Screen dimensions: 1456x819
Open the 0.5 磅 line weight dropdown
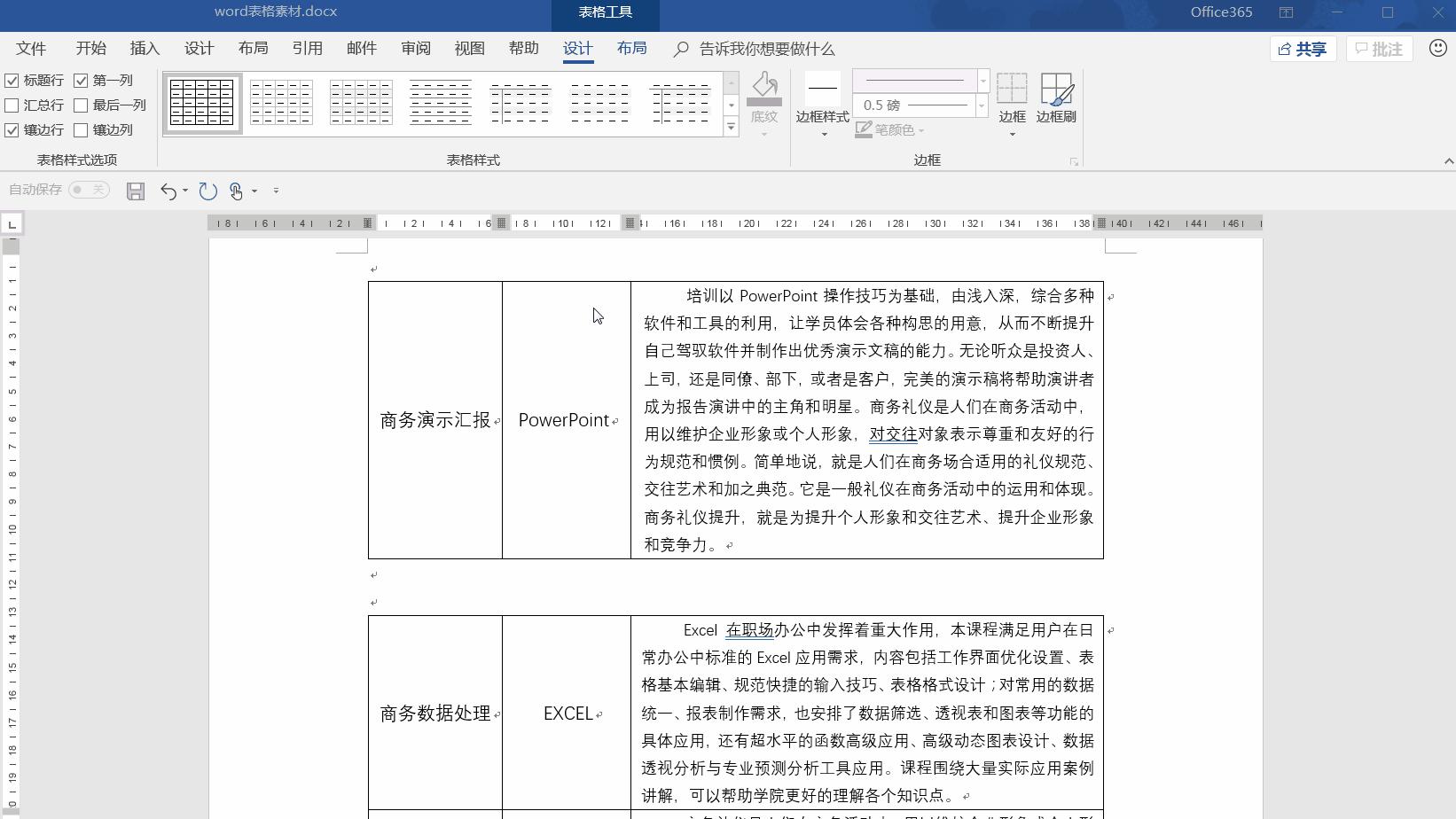coord(980,105)
